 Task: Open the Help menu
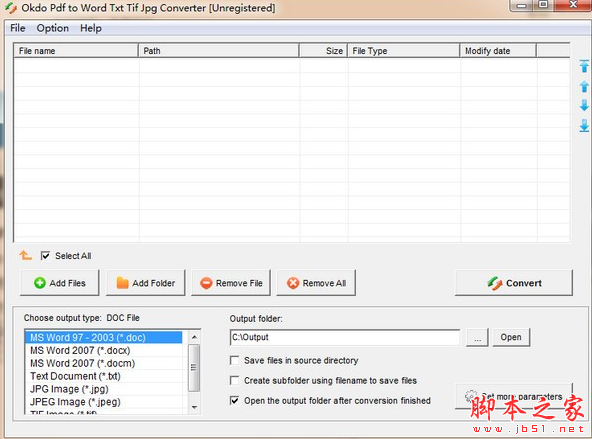tap(91, 28)
